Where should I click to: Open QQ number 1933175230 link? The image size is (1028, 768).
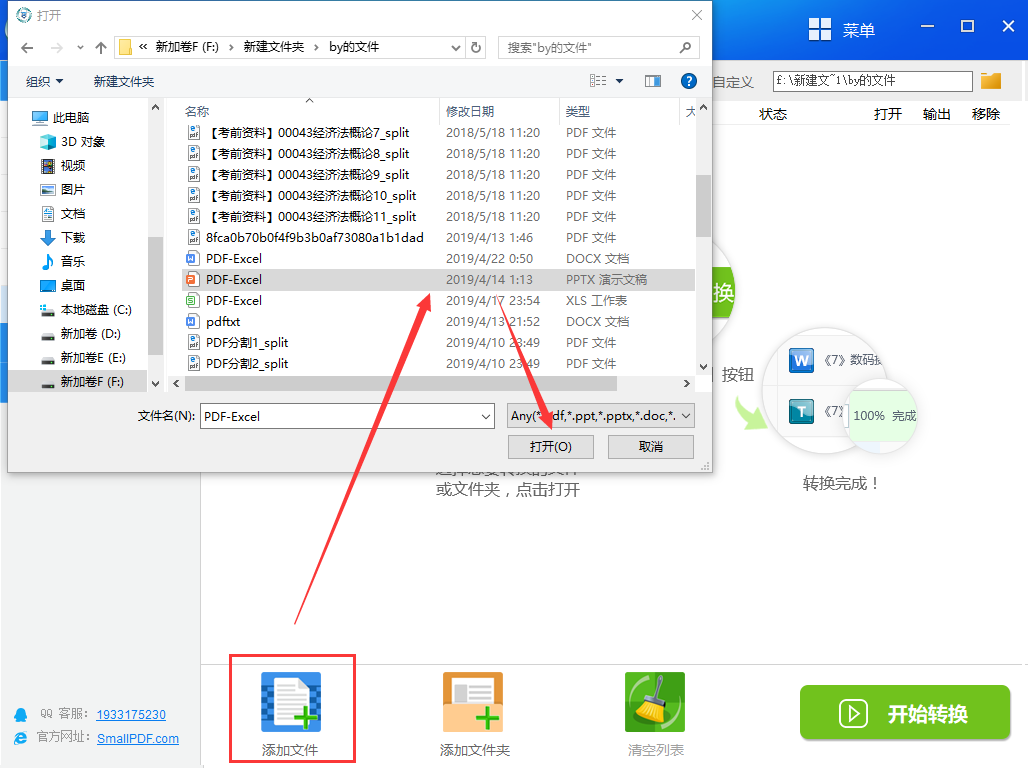(131, 714)
